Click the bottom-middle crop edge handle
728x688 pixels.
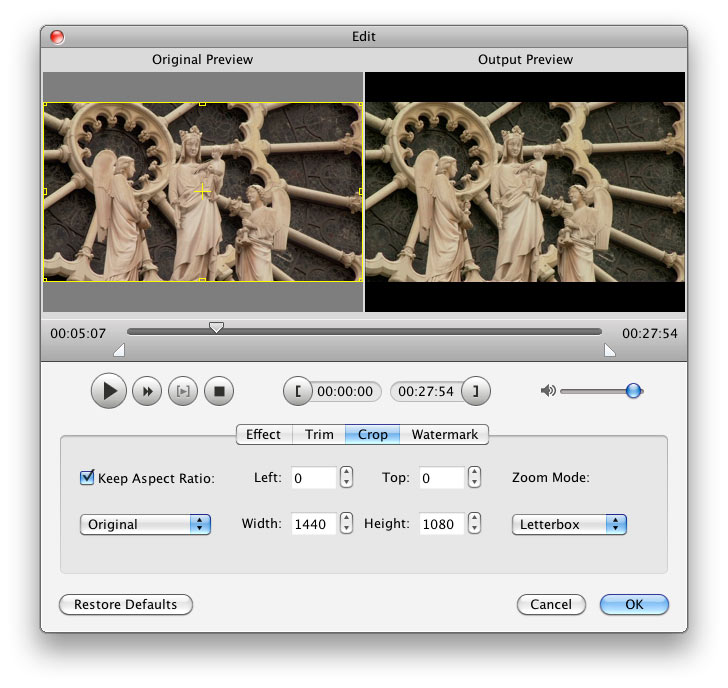click(202, 279)
